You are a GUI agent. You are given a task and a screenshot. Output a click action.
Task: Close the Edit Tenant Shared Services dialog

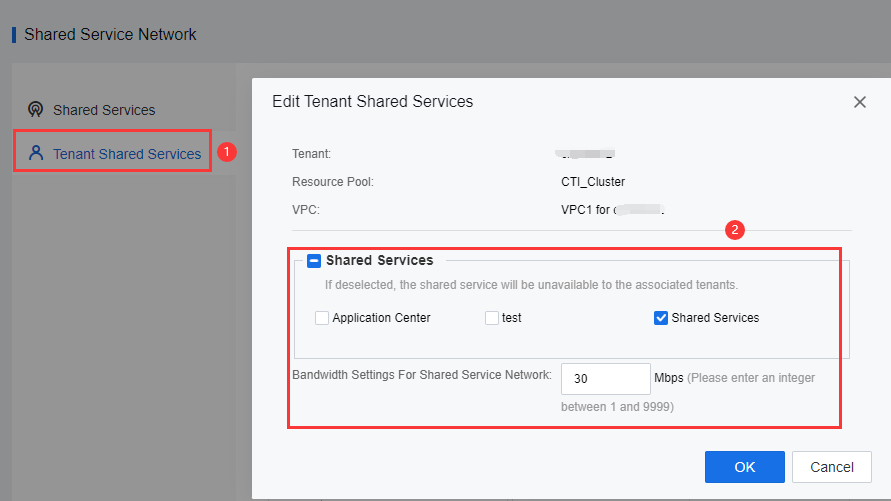(859, 102)
